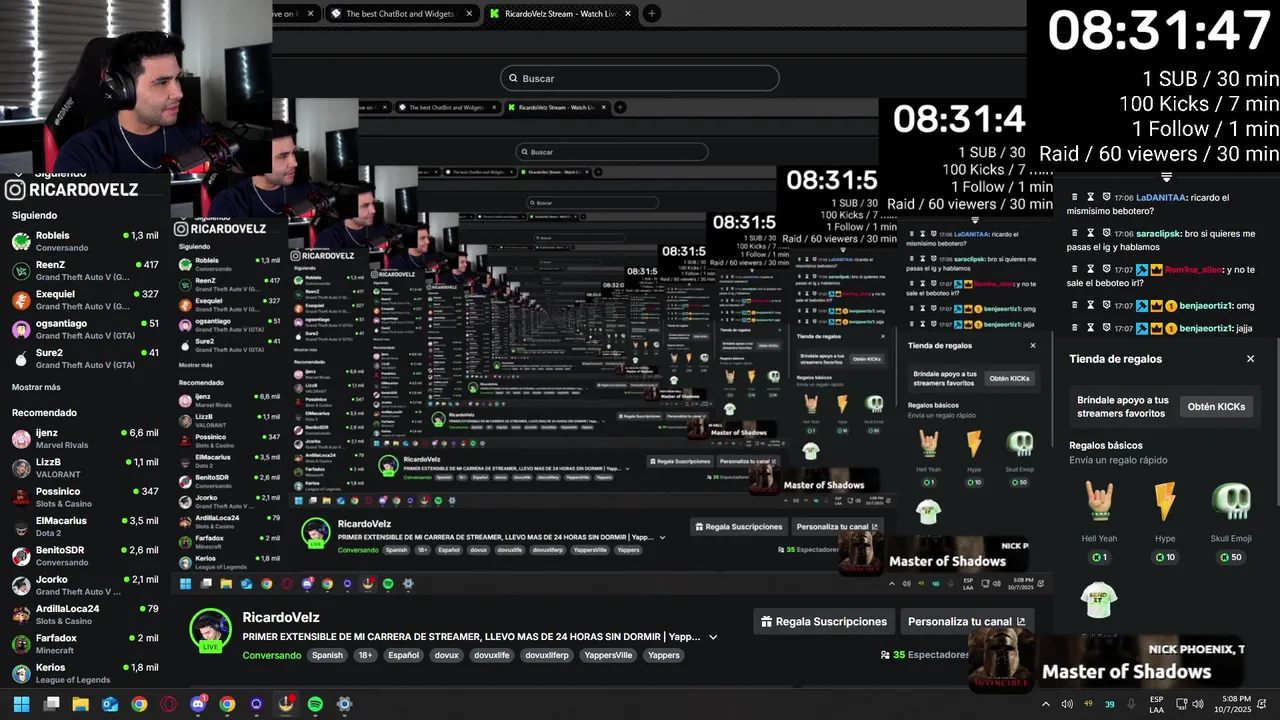Open BenitoSDR channel in sidebar

pyautogui.click(x=85, y=556)
